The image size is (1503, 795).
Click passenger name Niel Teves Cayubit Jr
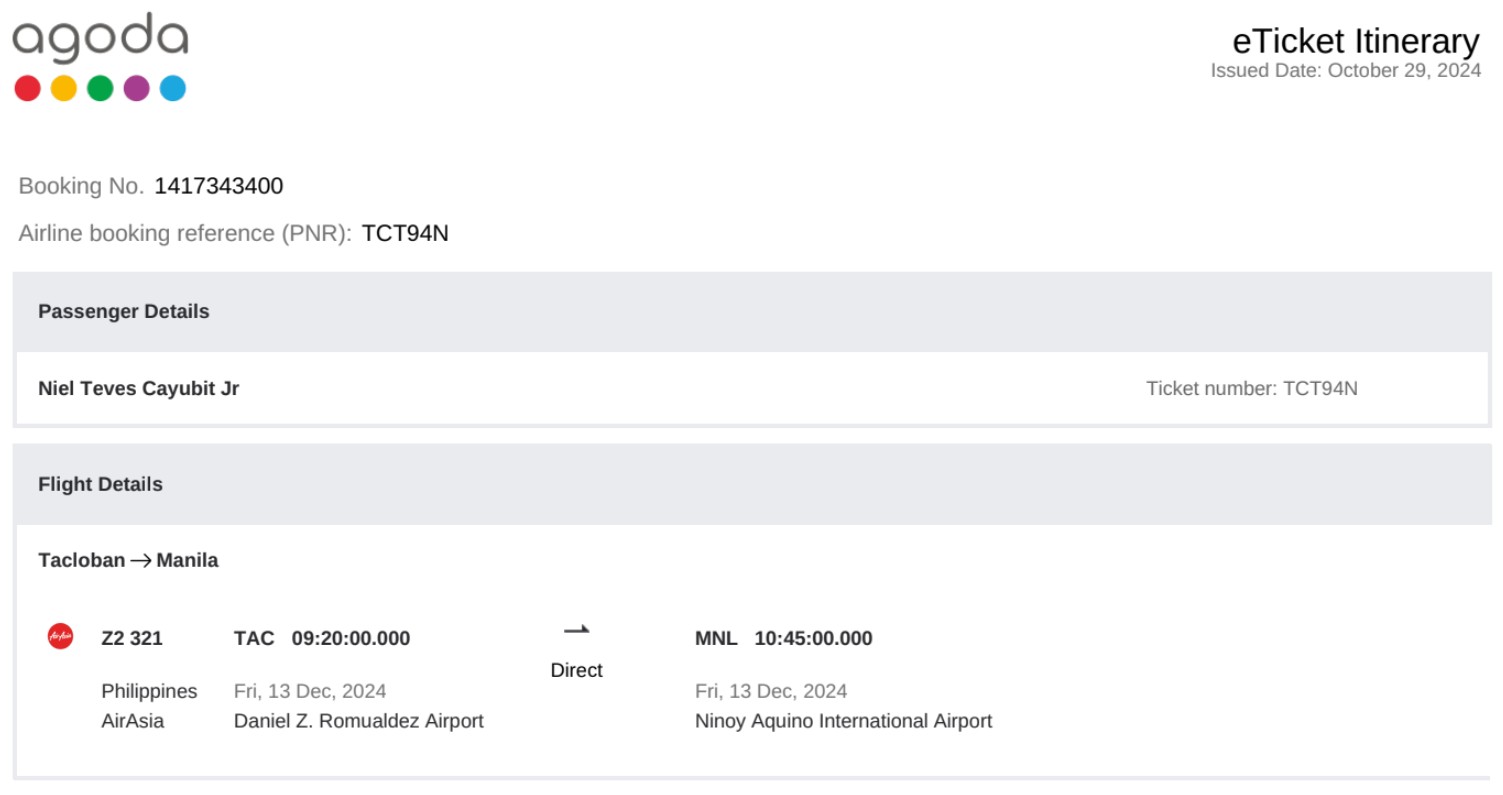tap(139, 388)
